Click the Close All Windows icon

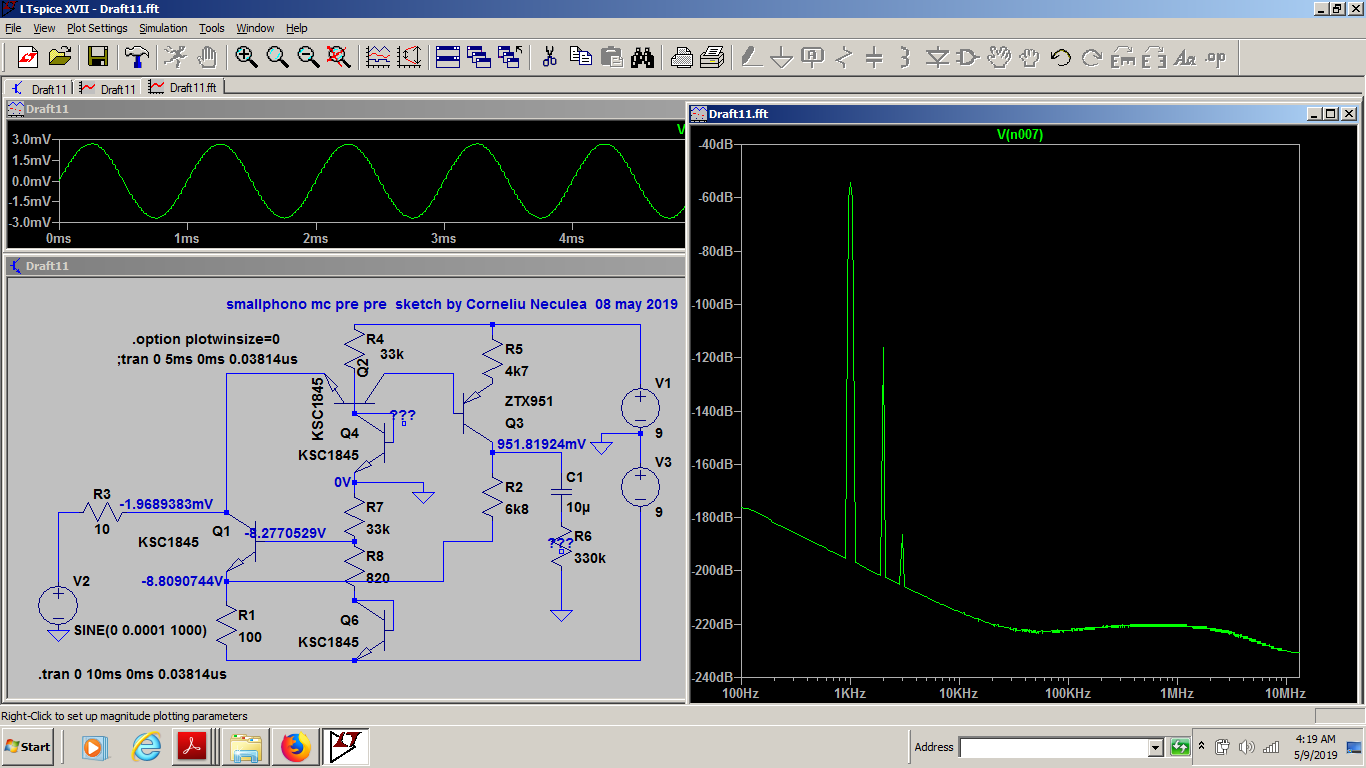[x=510, y=57]
